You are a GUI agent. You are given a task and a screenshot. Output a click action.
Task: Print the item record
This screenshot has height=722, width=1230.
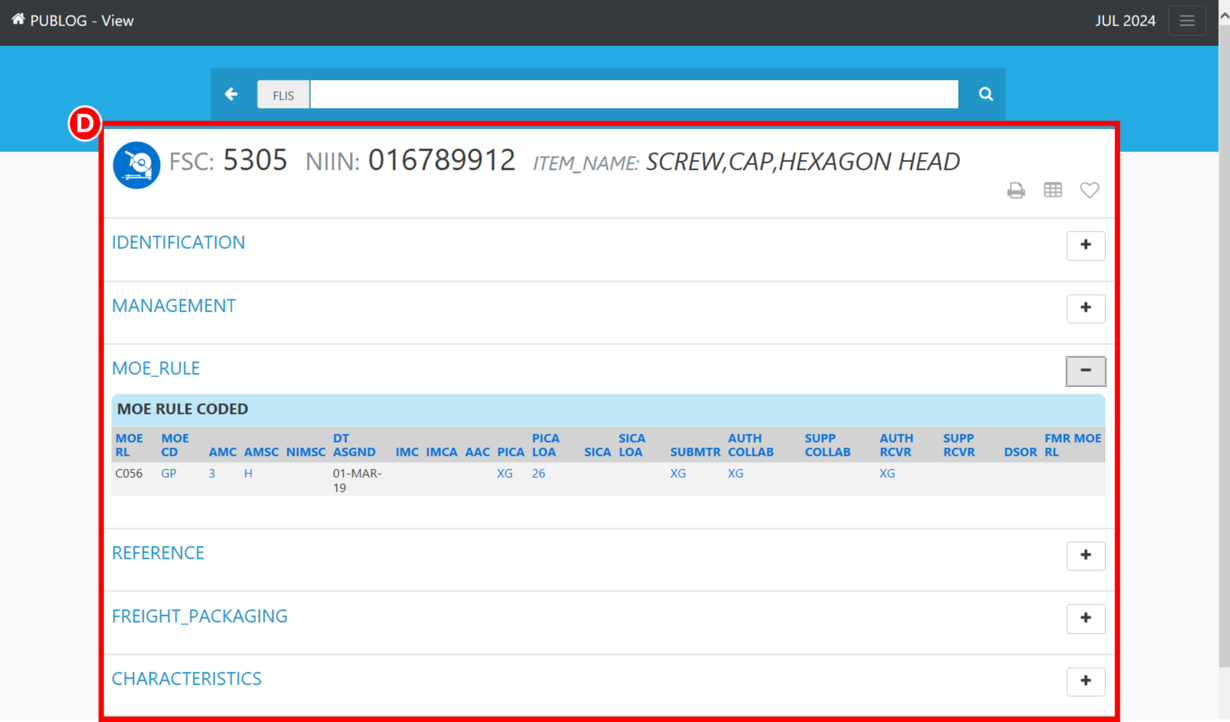[x=1016, y=190]
